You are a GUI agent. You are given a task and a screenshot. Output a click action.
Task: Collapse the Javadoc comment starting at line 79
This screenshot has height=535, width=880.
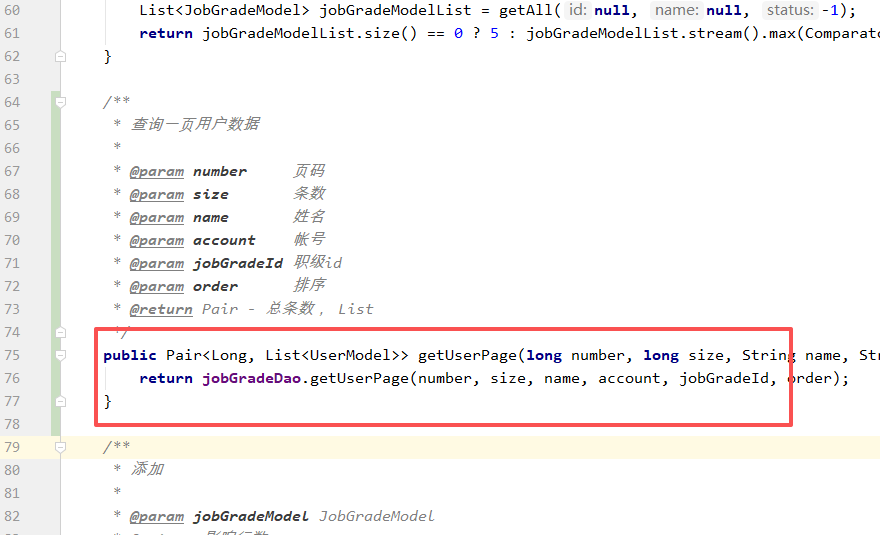tap(61, 447)
